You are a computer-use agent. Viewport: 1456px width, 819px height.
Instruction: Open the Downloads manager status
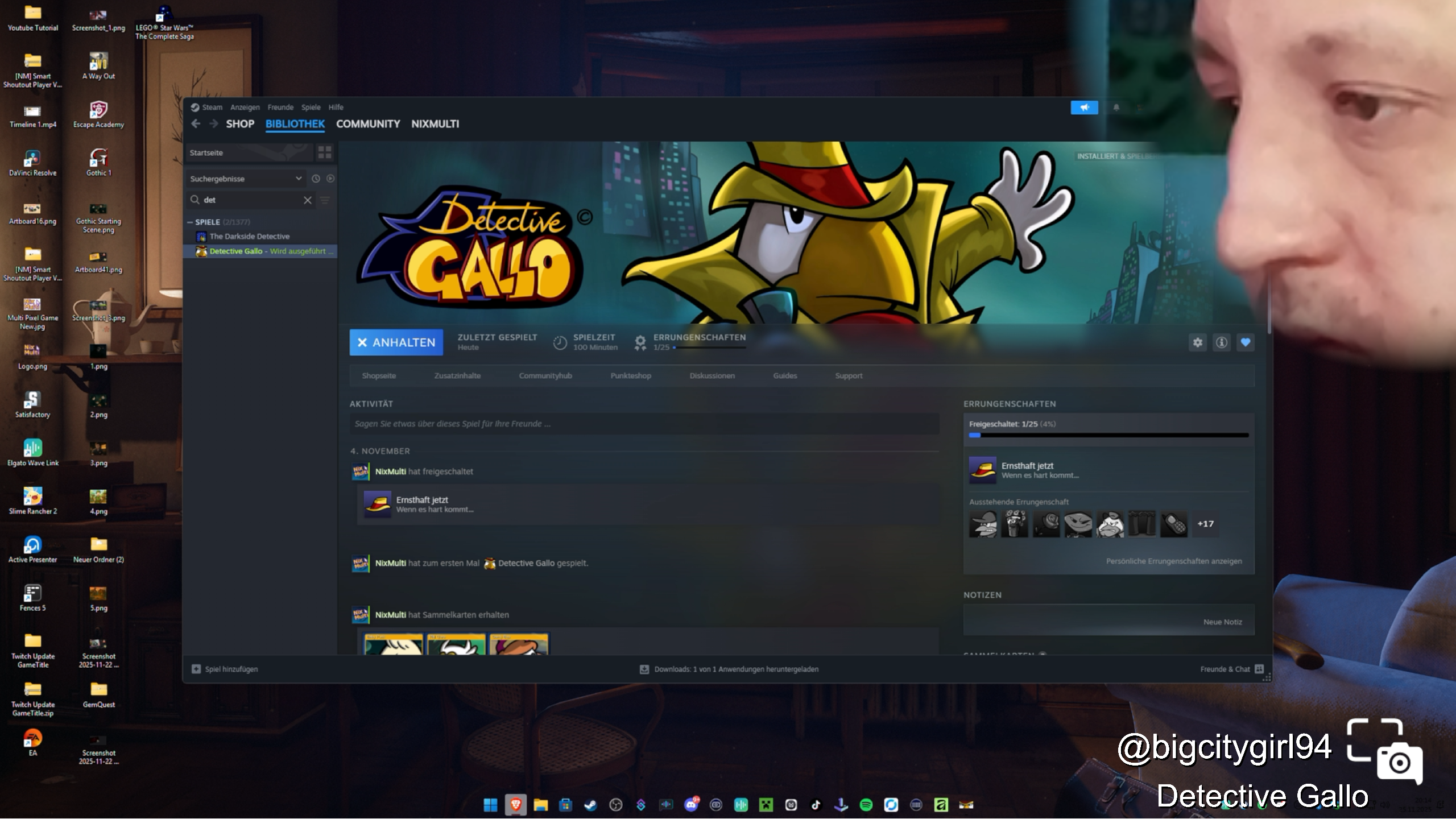729,669
